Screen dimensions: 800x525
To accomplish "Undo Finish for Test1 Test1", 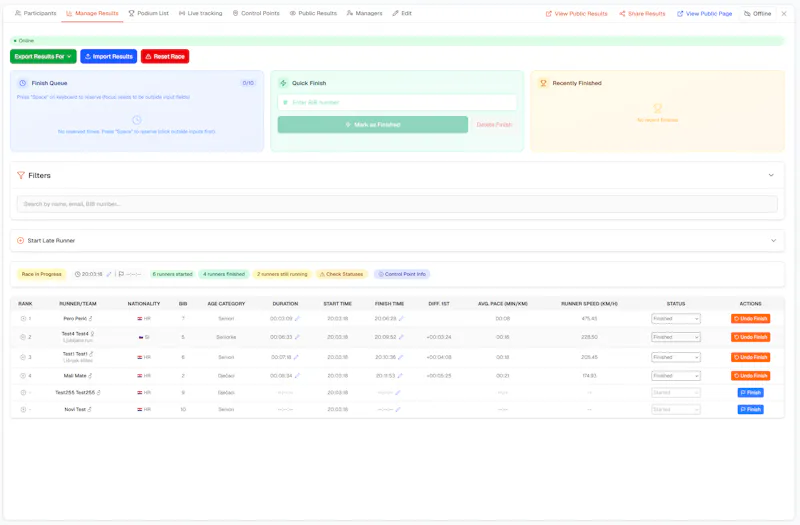I will [x=750, y=357].
